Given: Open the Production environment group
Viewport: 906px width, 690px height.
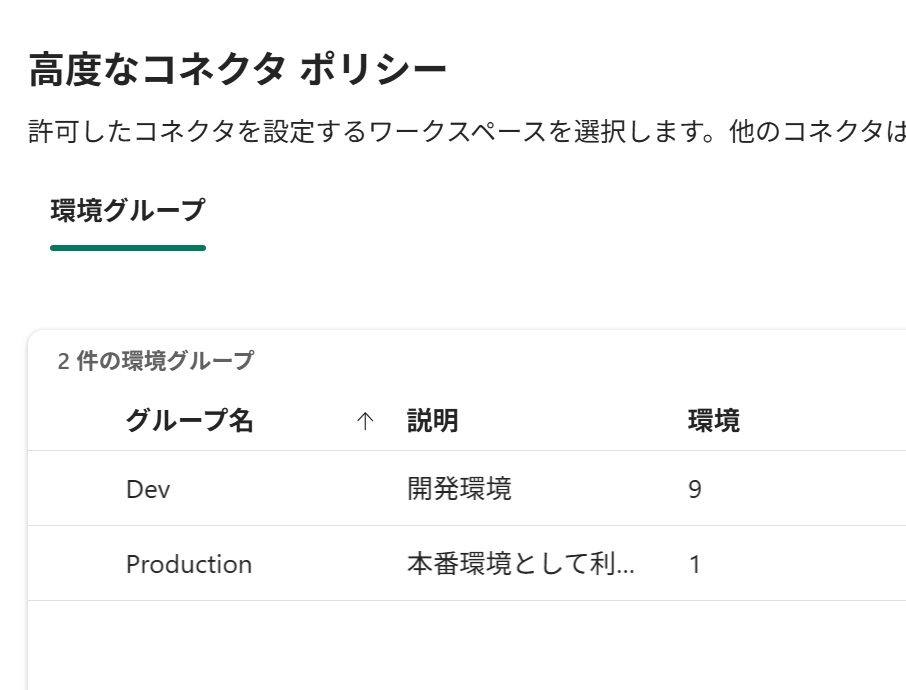Looking at the screenshot, I should (189, 564).
